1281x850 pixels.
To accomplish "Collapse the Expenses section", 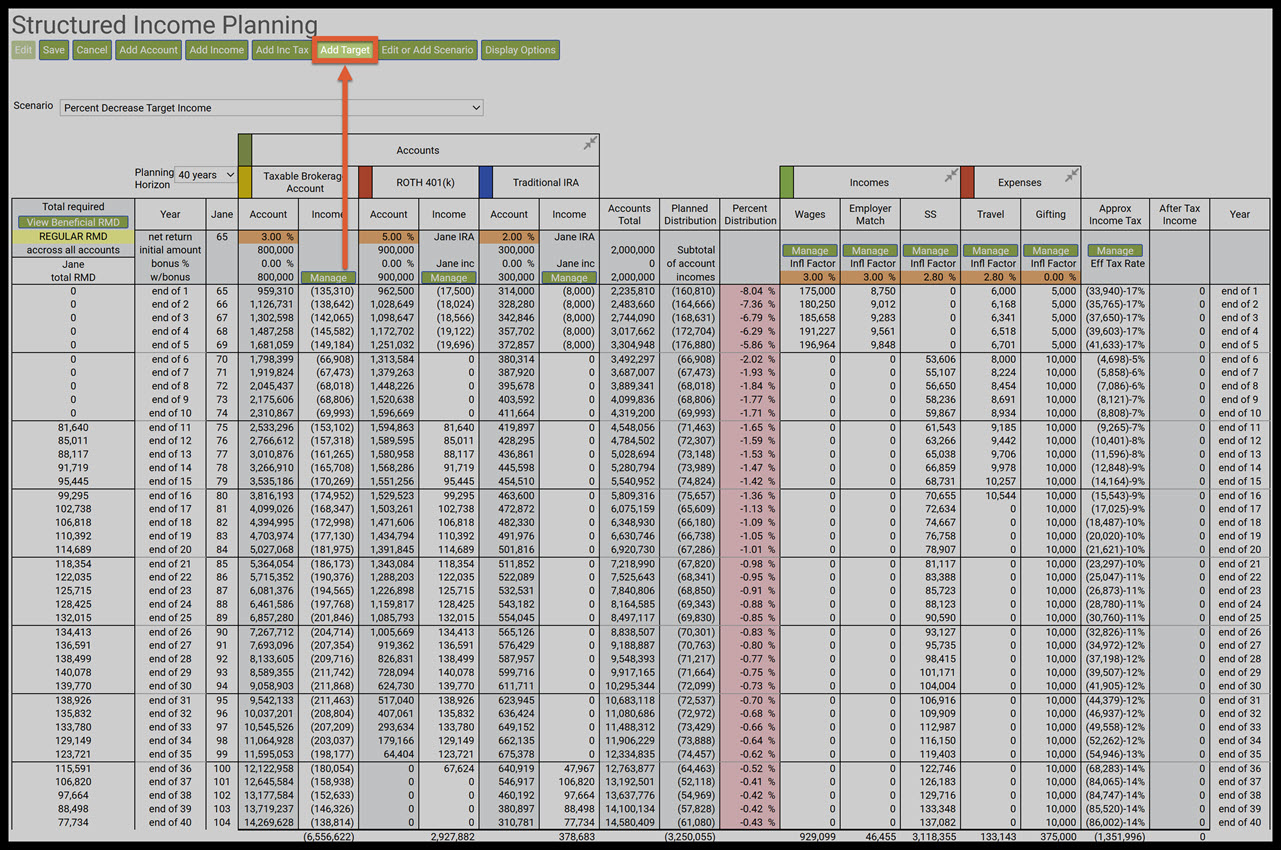I will pos(1071,176).
